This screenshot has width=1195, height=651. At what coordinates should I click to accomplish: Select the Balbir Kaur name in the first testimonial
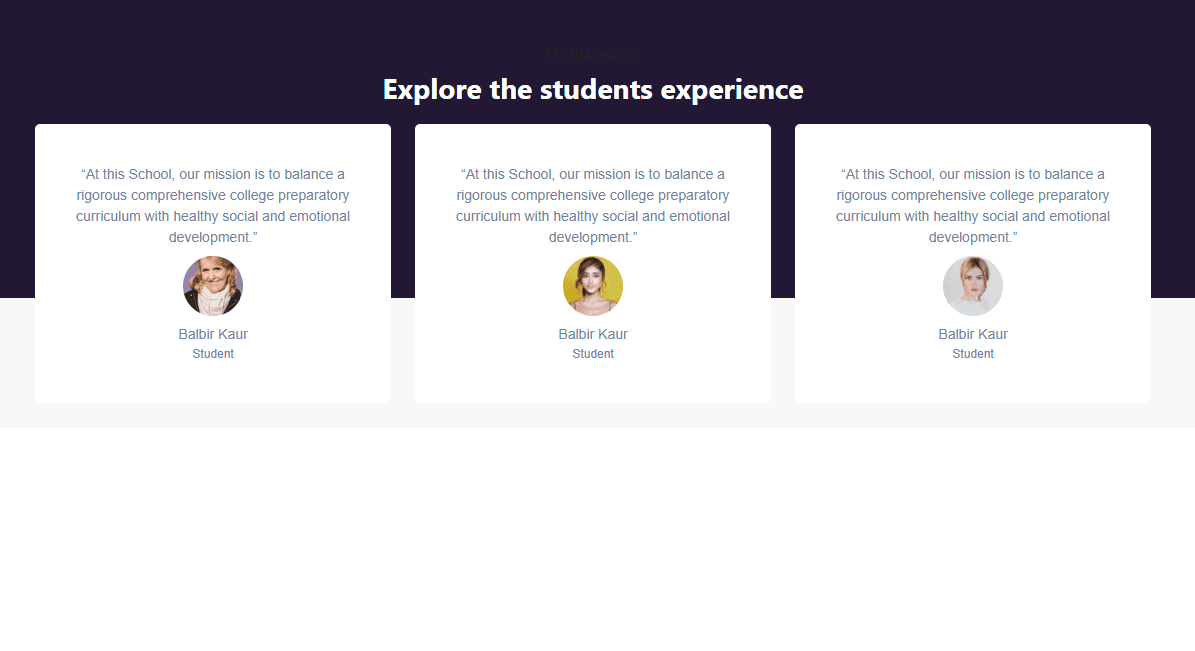pyautogui.click(x=213, y=334)
